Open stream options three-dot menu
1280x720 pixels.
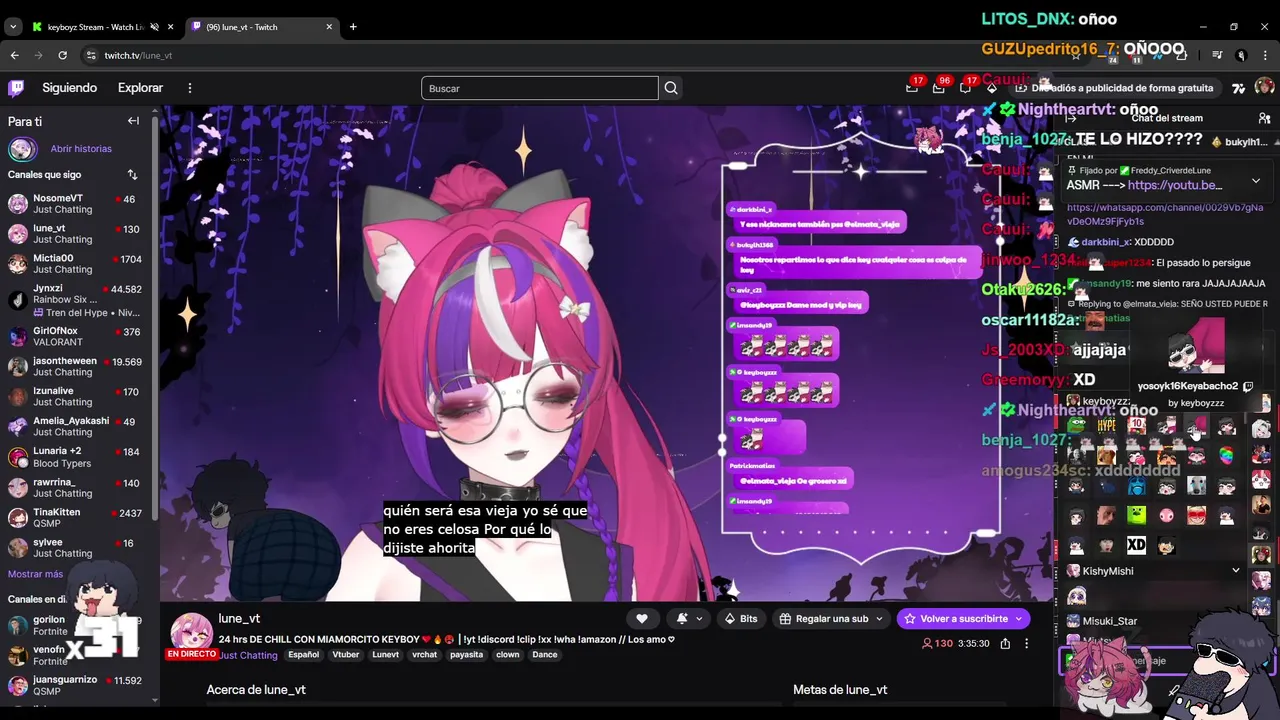1026,644
